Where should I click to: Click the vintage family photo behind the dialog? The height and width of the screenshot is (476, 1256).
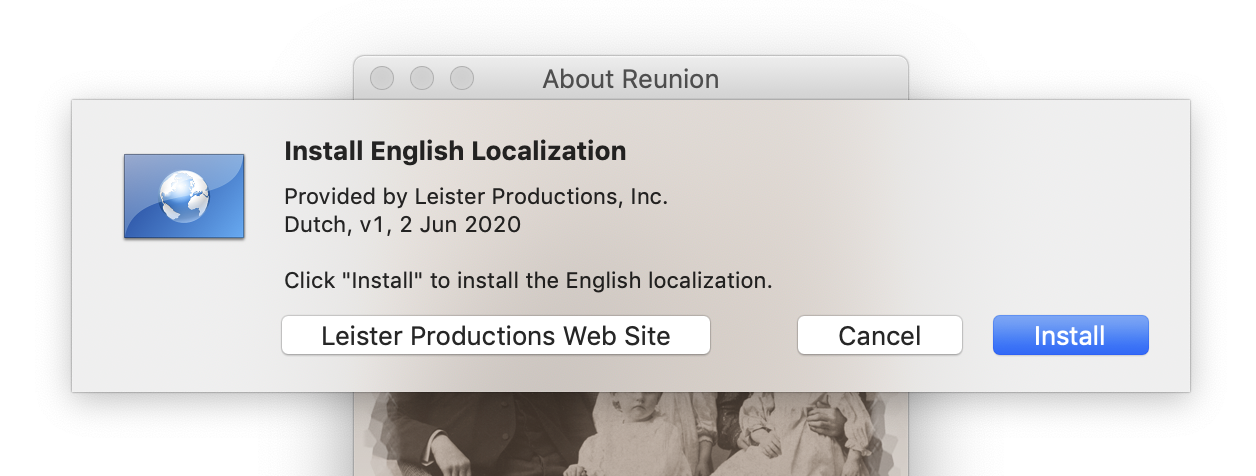coord(630,435)
